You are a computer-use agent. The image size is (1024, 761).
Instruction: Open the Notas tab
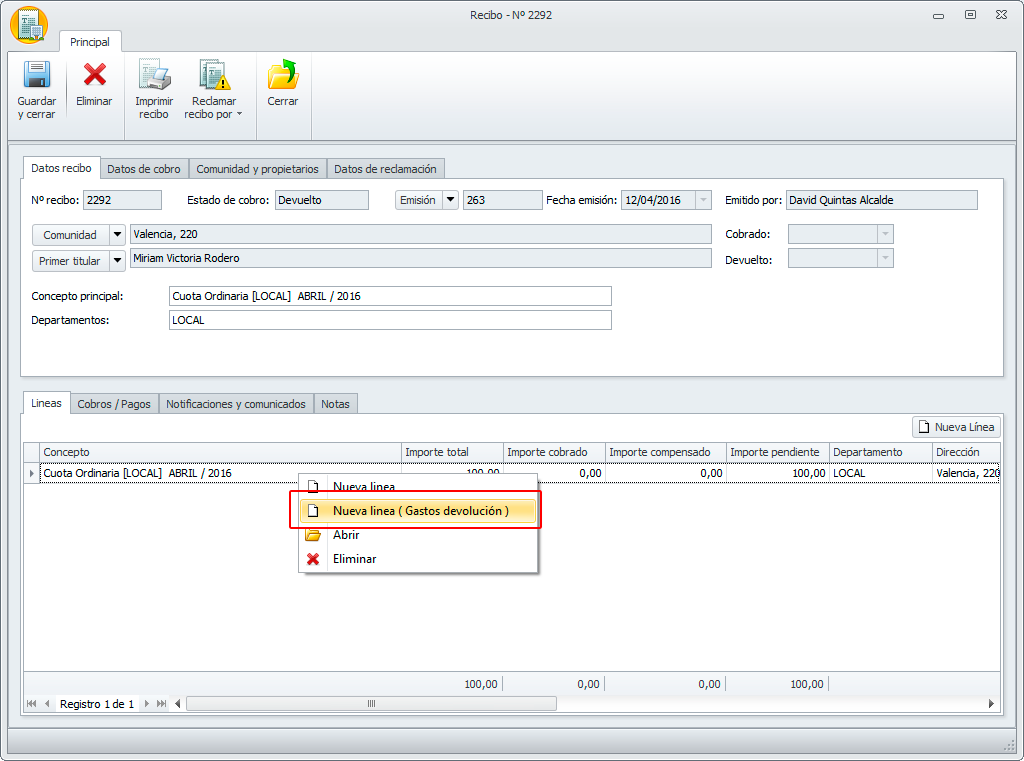[x=335, y=404]
